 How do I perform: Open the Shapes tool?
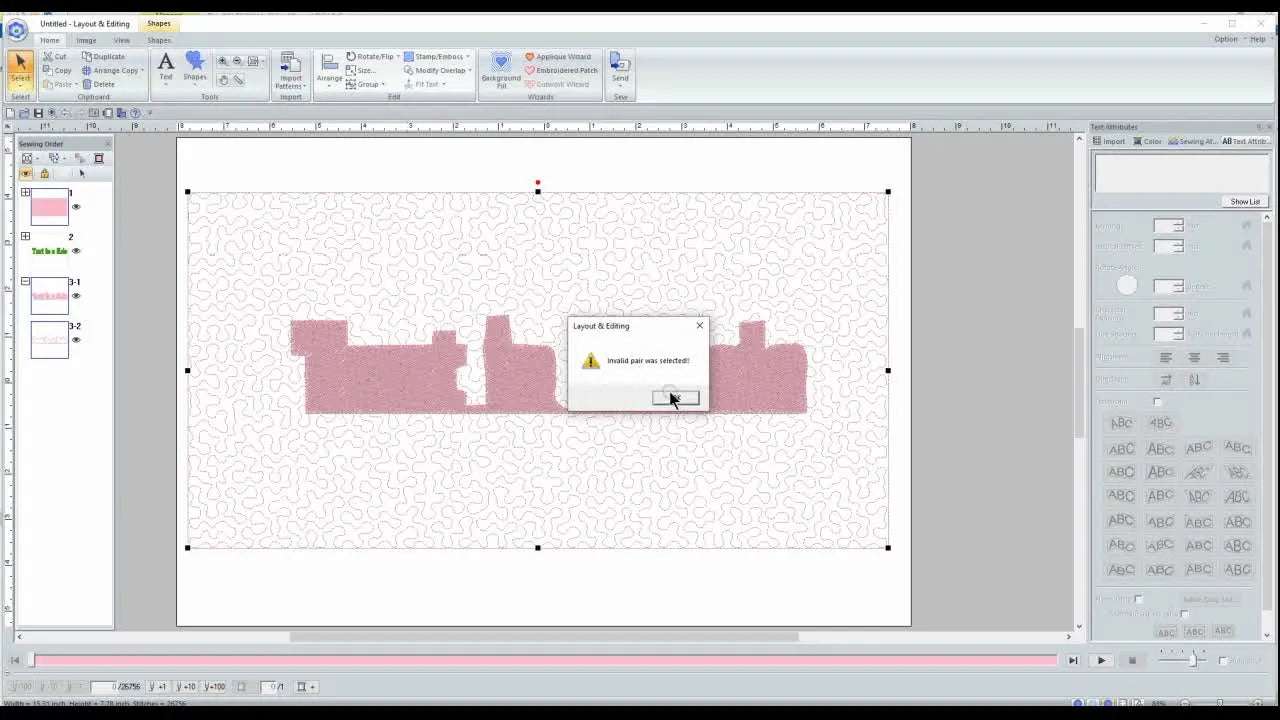tap(195, 68)
